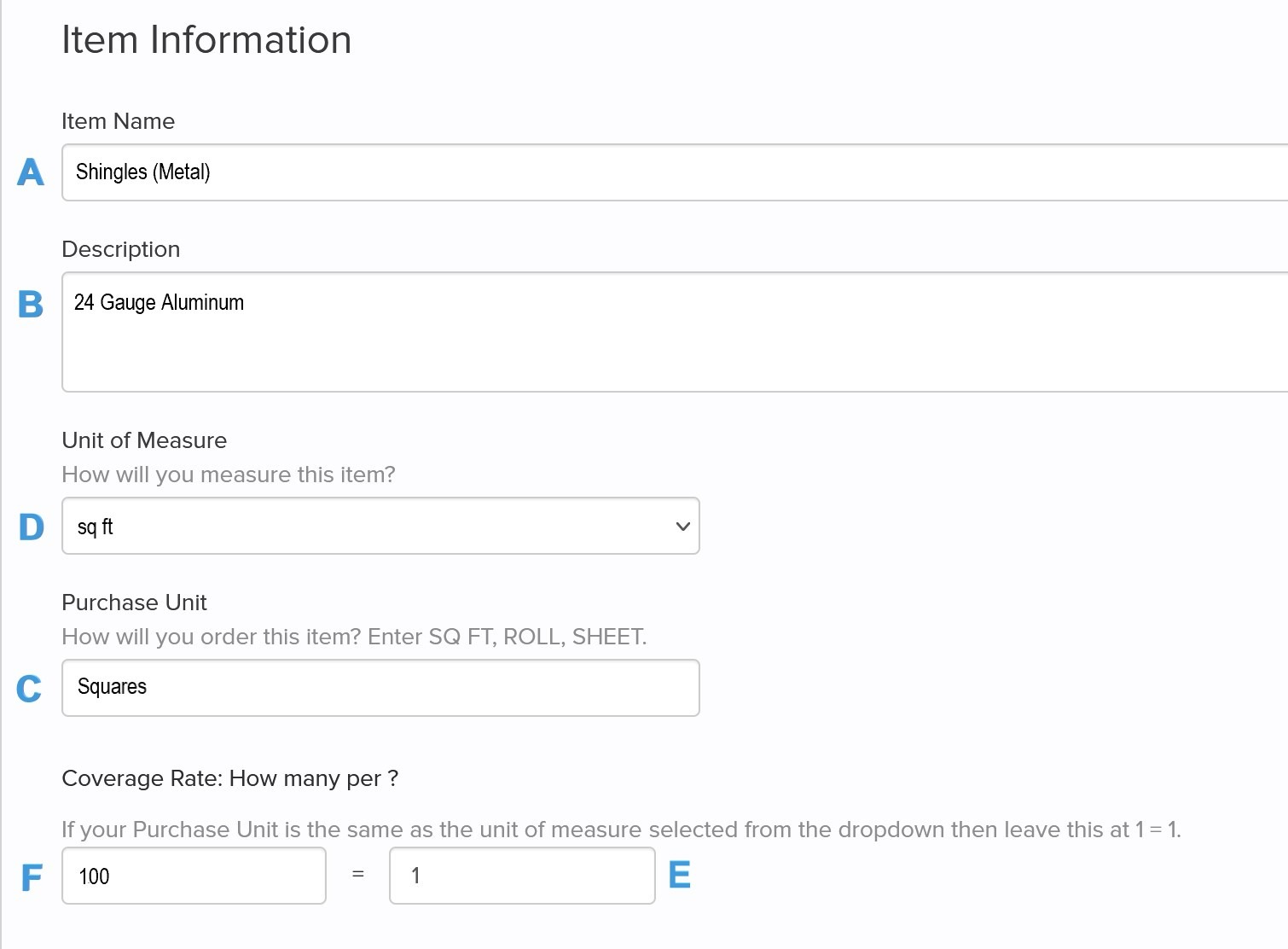Screen dimensions: 1288x949
Task: Expand the sq ft dropdown using its chevron arrow
Action: [682, 527]
